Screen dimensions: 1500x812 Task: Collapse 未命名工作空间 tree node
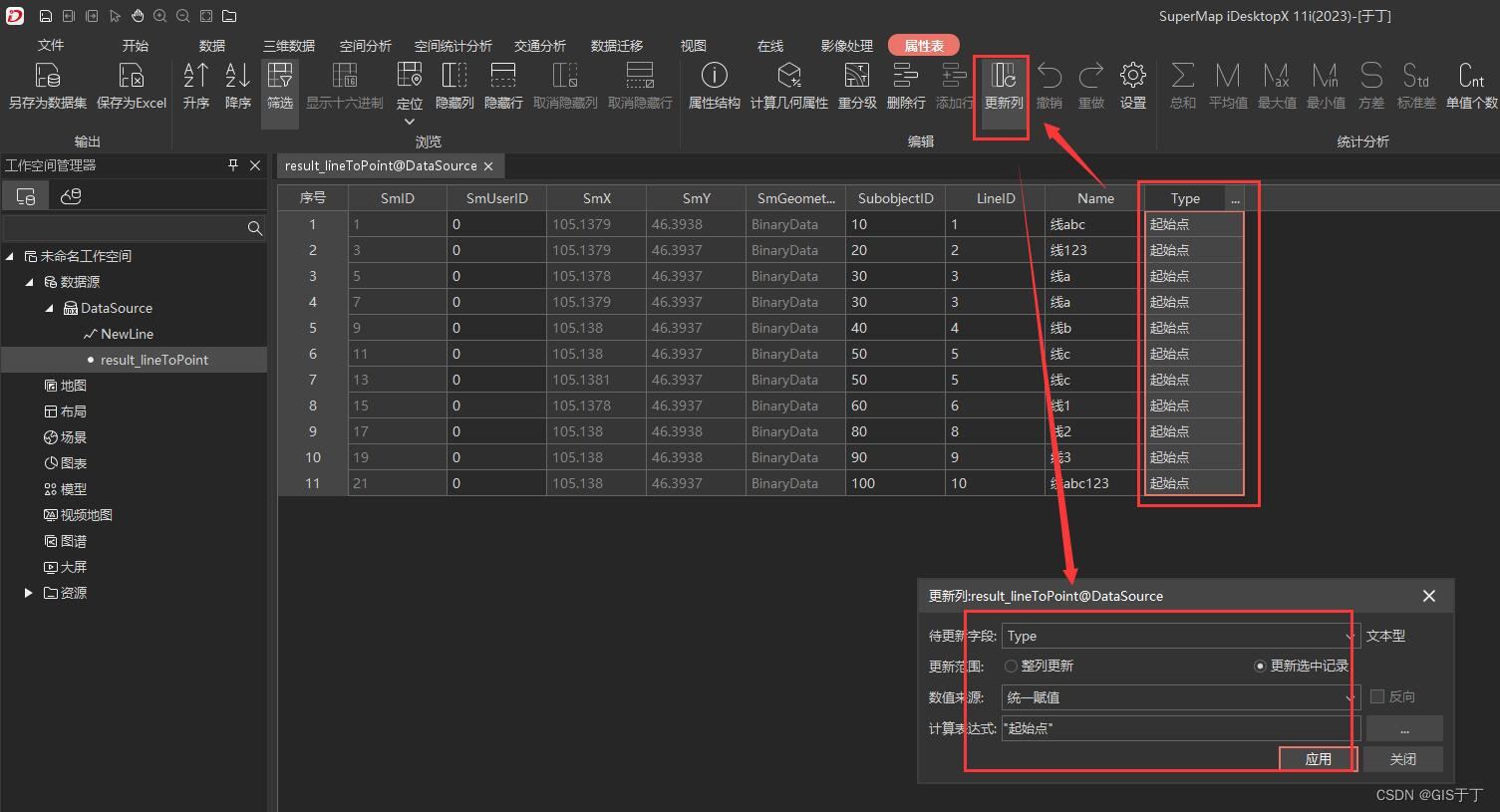click(x=10, y=256)
